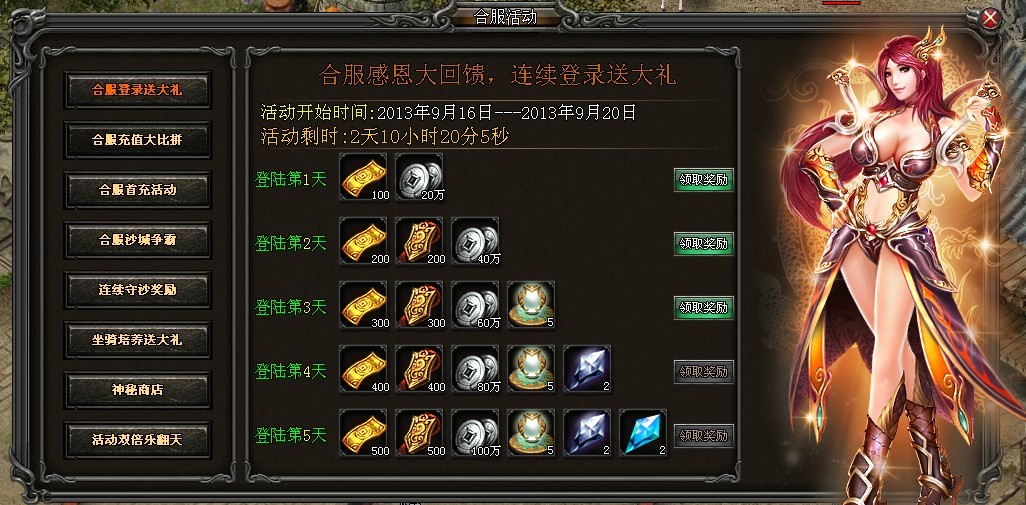Close the 合服活动 window

coord(991,19)
